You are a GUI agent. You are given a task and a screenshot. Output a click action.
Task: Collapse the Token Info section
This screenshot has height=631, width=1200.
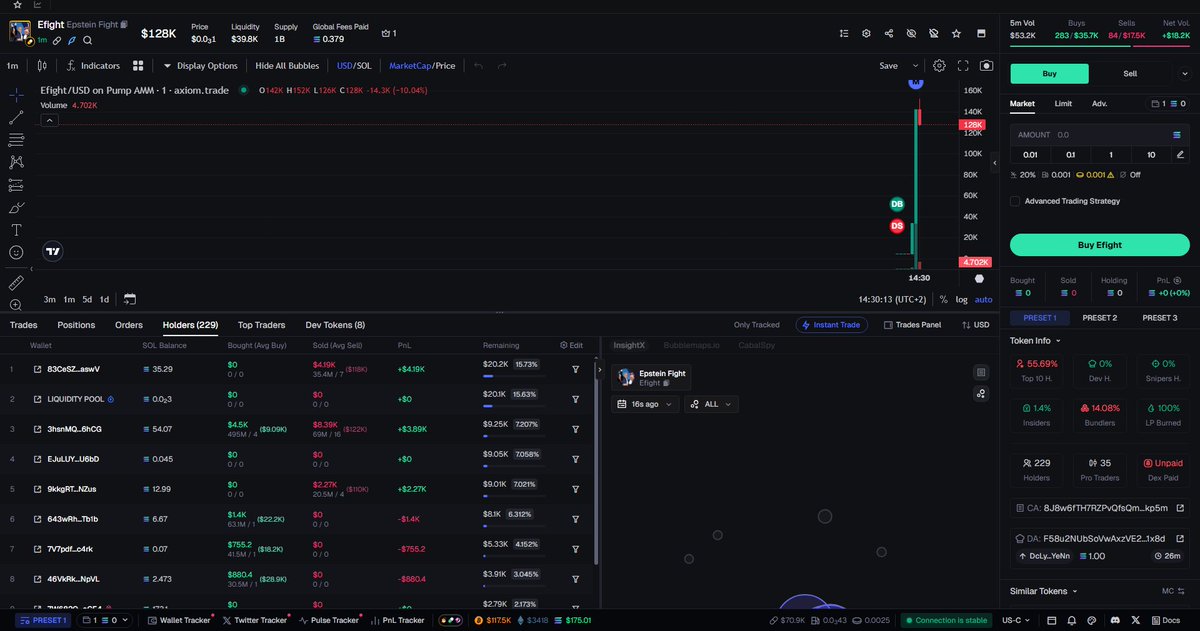[1035, 340]
